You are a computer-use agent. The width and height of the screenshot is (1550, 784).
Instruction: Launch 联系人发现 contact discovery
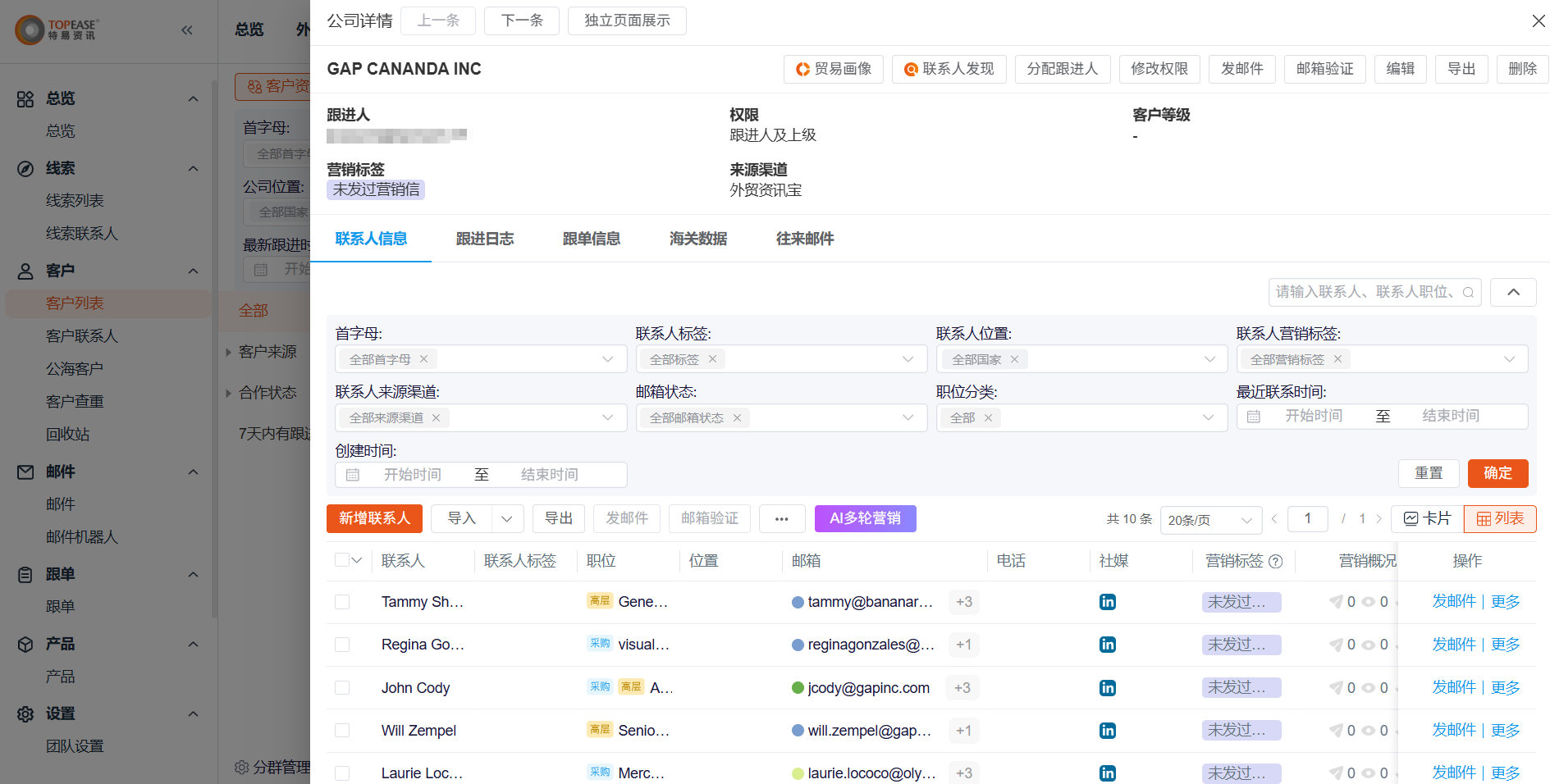949,69
